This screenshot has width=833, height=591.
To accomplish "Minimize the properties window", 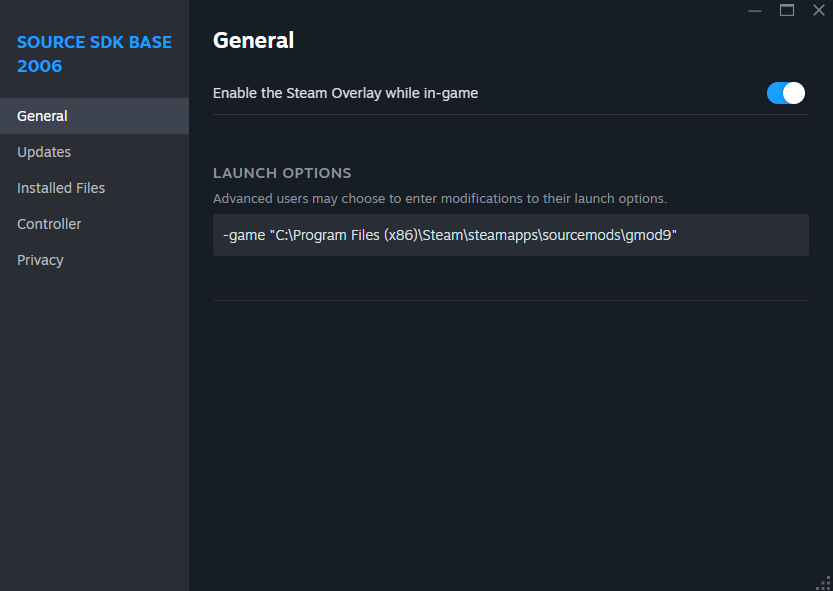I will click(755, 10).
